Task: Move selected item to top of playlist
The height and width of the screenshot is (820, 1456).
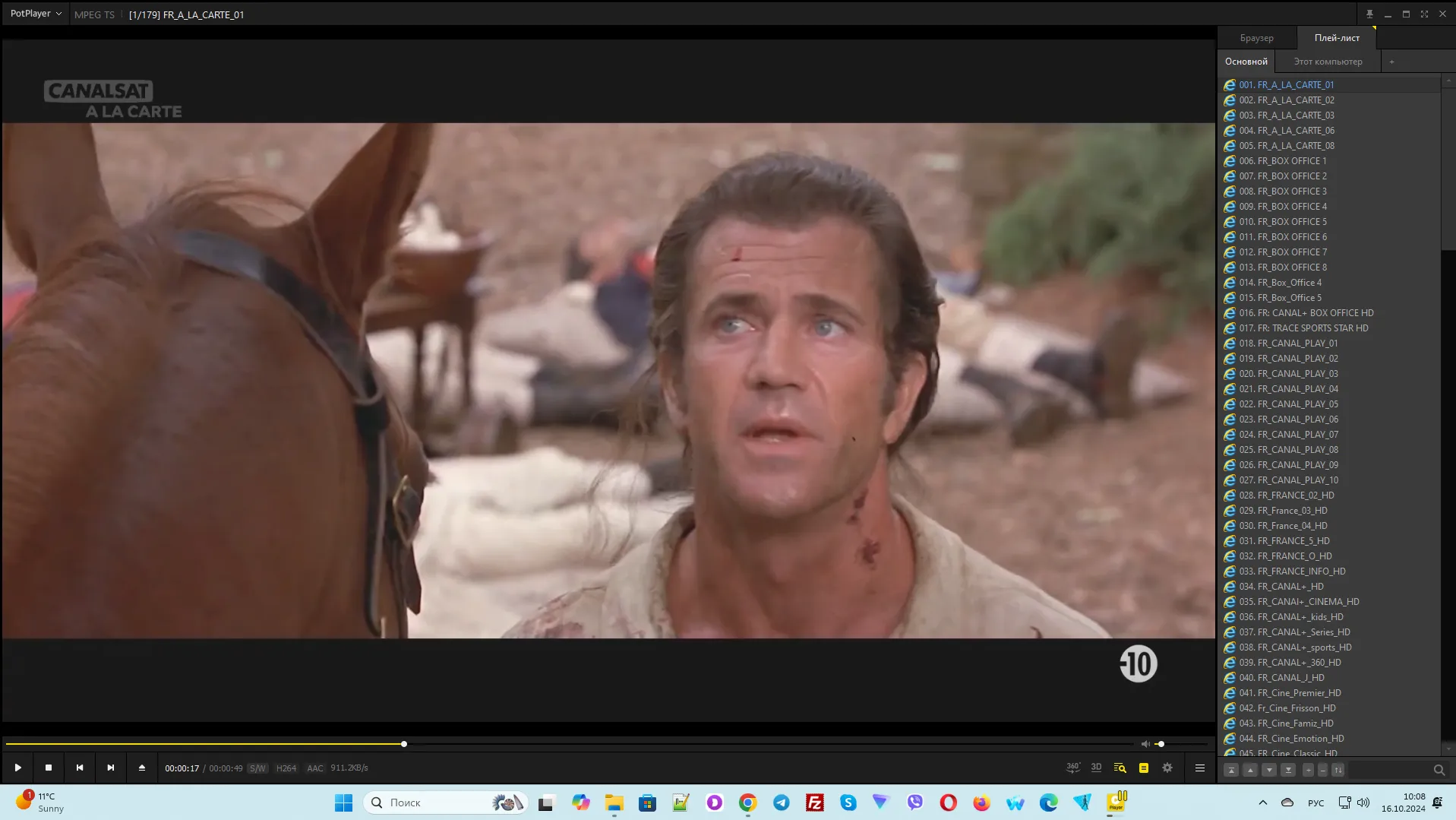Action: 1231,770
